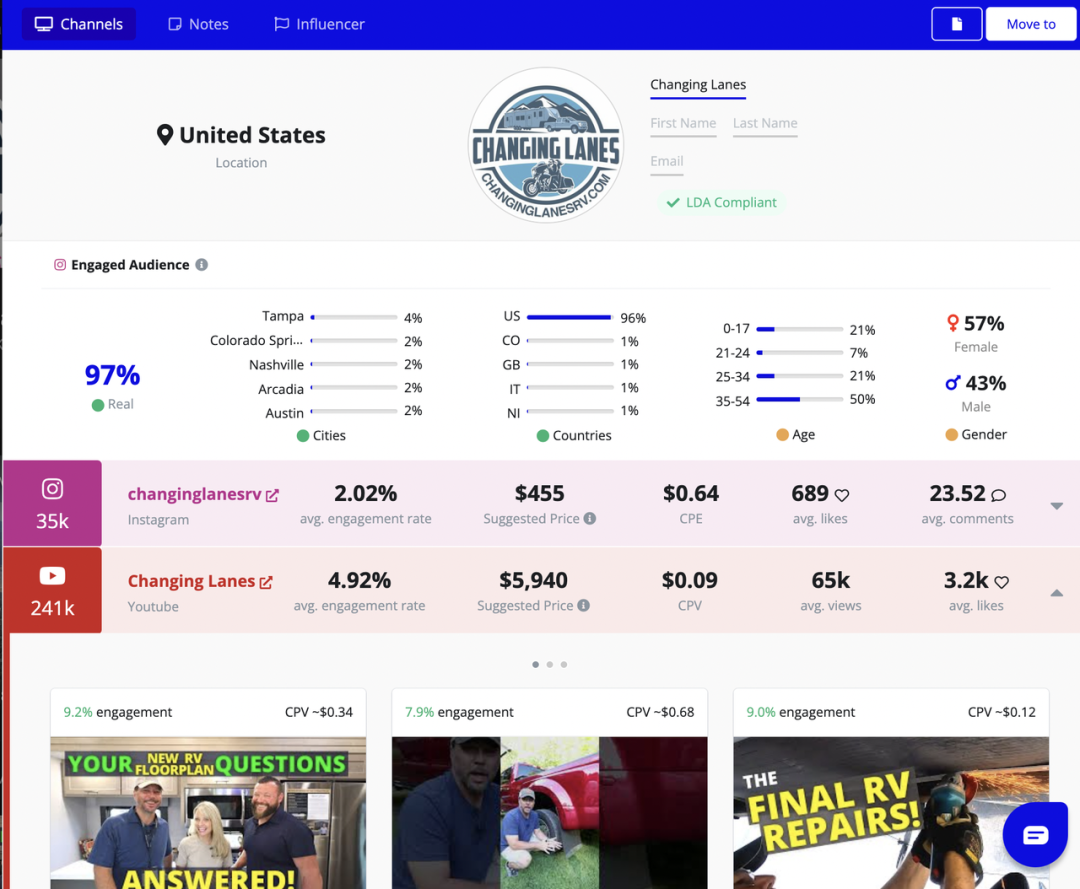Click the Engaged Audience info icon

(x=201, y=264)
